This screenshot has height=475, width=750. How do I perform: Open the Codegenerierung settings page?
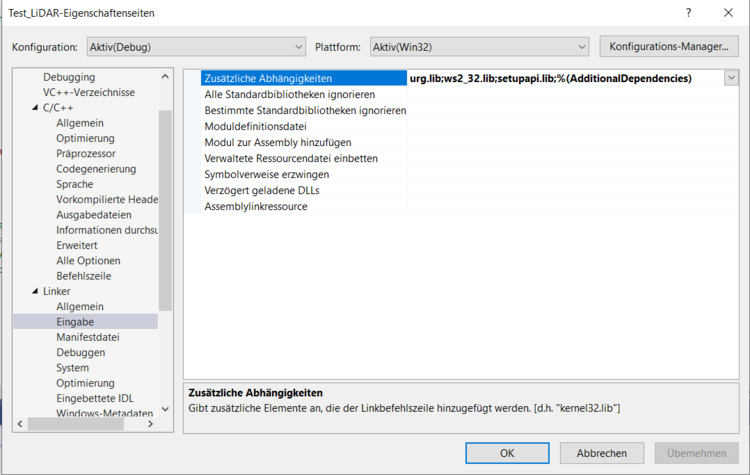tap(96, 169)
